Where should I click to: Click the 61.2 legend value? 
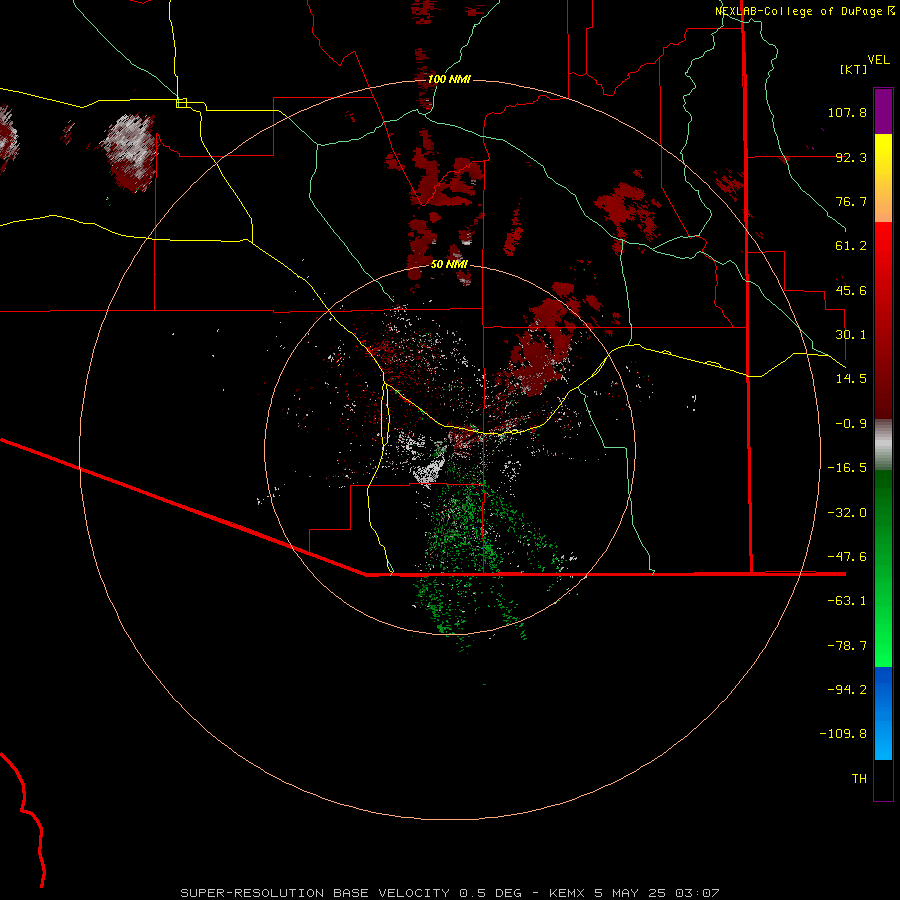tap(851, 246)
